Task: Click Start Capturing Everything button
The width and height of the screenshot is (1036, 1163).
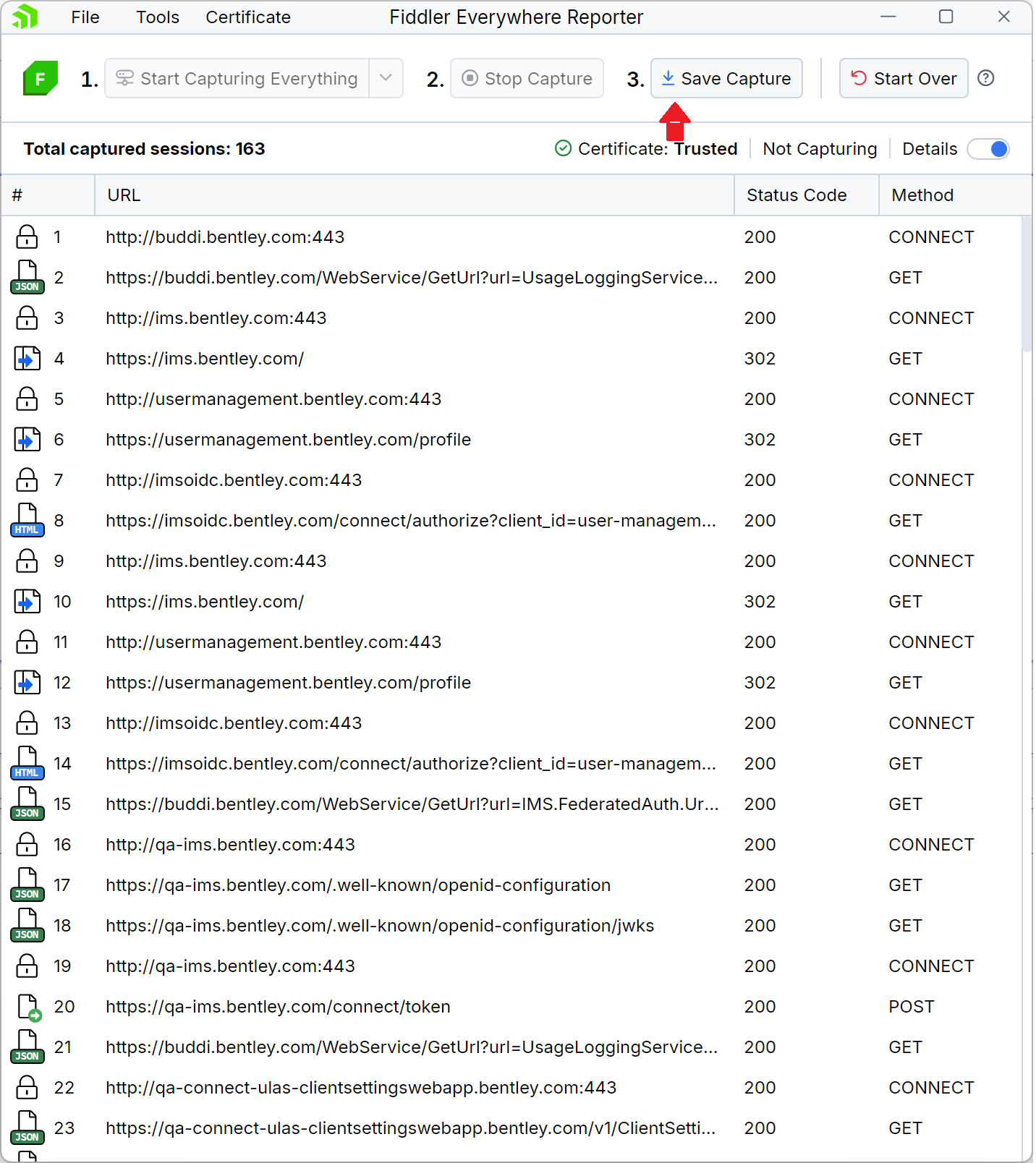Action: 237,78
